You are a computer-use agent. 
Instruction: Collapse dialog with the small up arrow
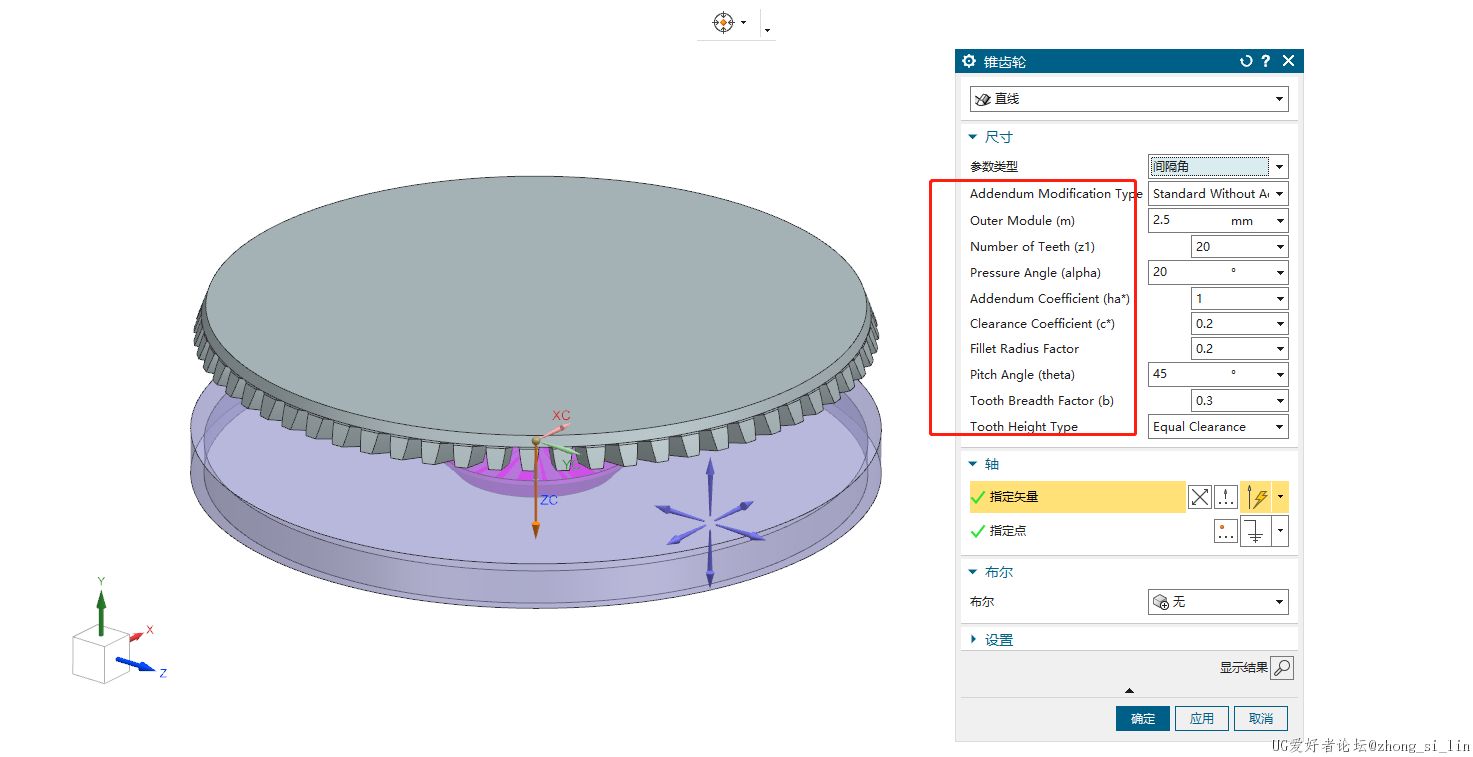[x=1129, y=691]
